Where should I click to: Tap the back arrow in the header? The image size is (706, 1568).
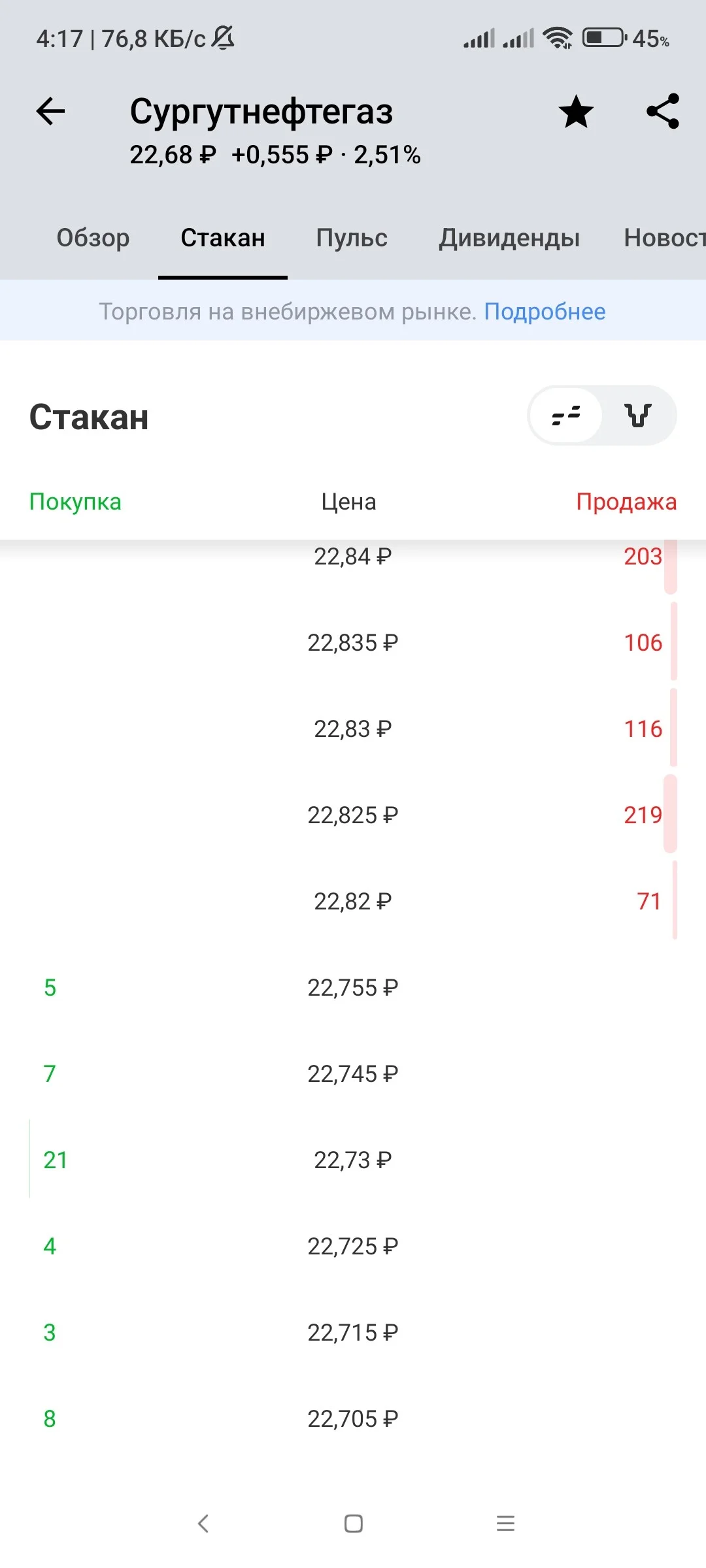[50, 111]
